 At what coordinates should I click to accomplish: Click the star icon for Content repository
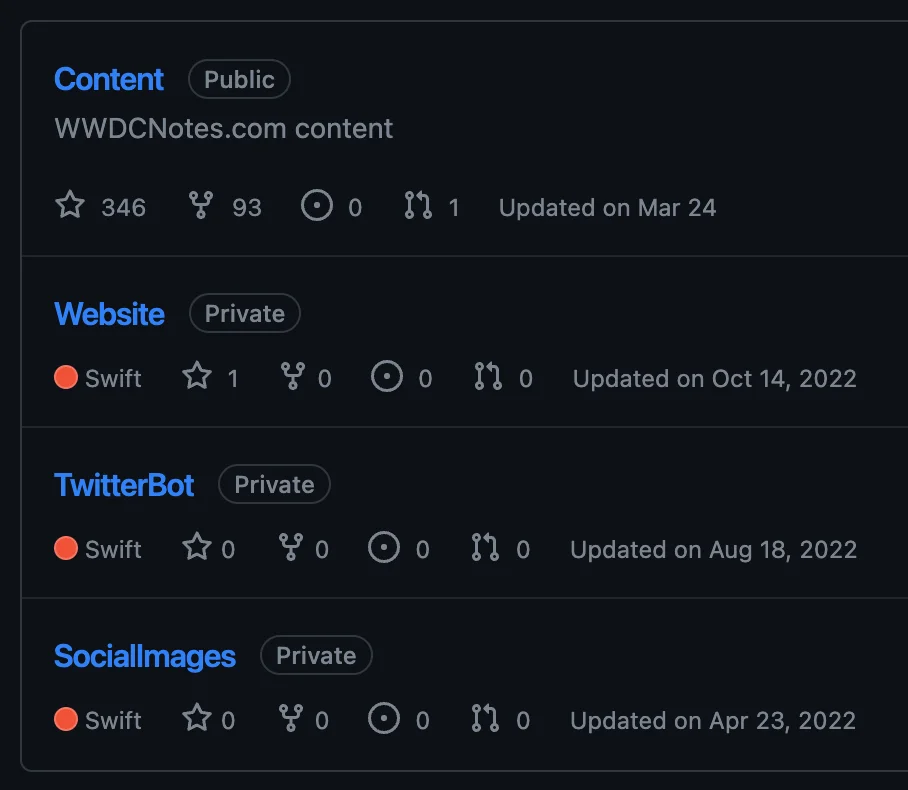coord(69,206)
